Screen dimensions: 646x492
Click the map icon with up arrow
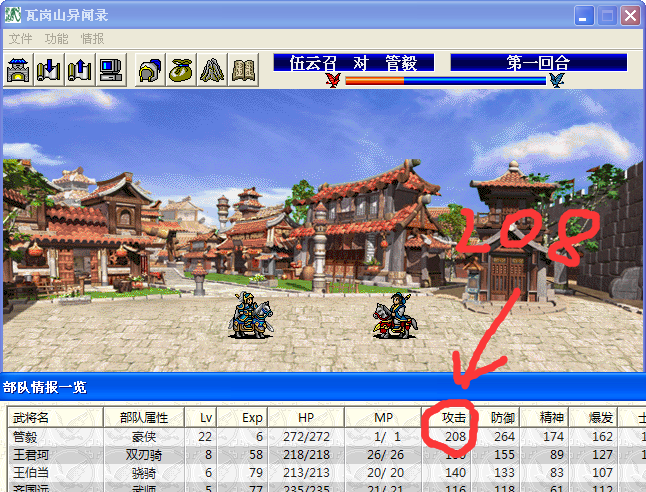[x=80, y=70]
